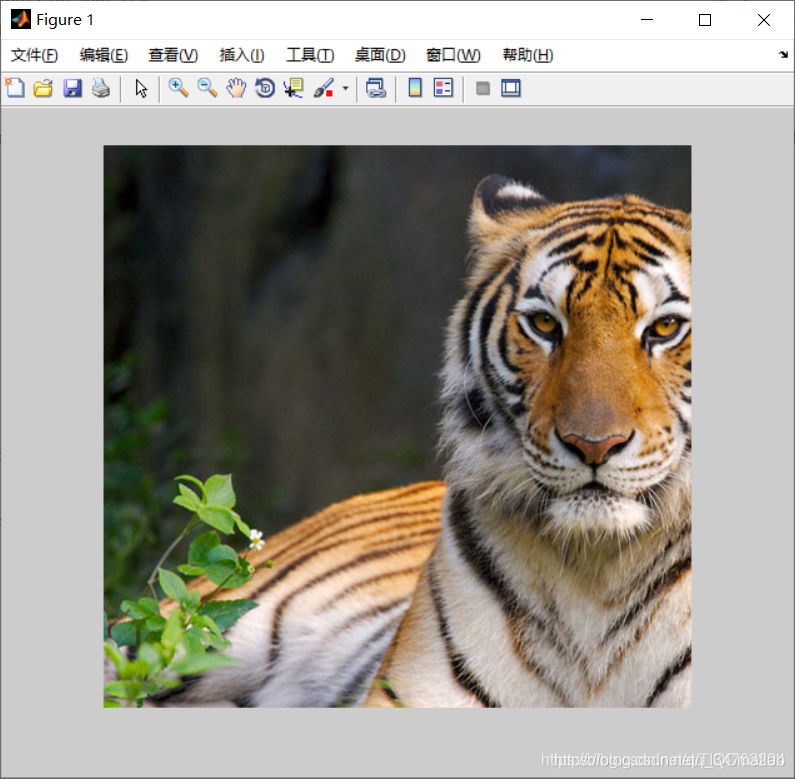
Task: Open a file with the folder icon
Action: 43,88
